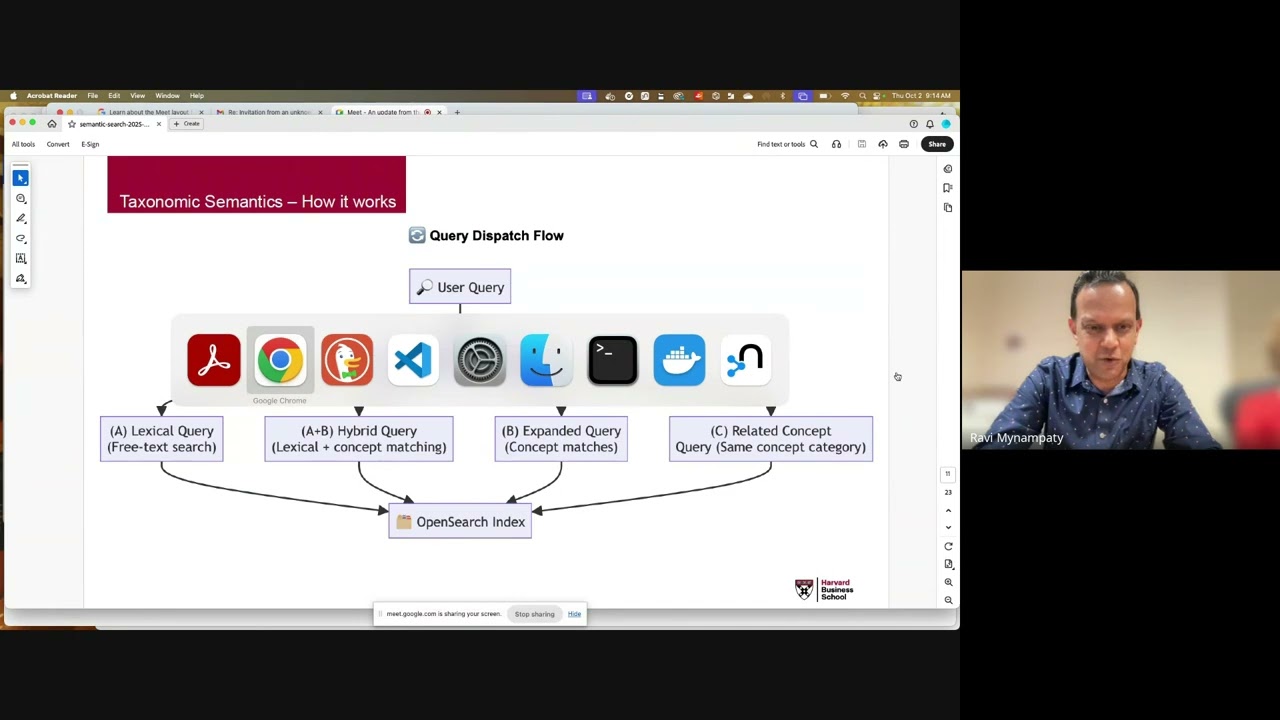The image size is (1280, 720).
Task: Print the PDF document
Action: [904, 144]
